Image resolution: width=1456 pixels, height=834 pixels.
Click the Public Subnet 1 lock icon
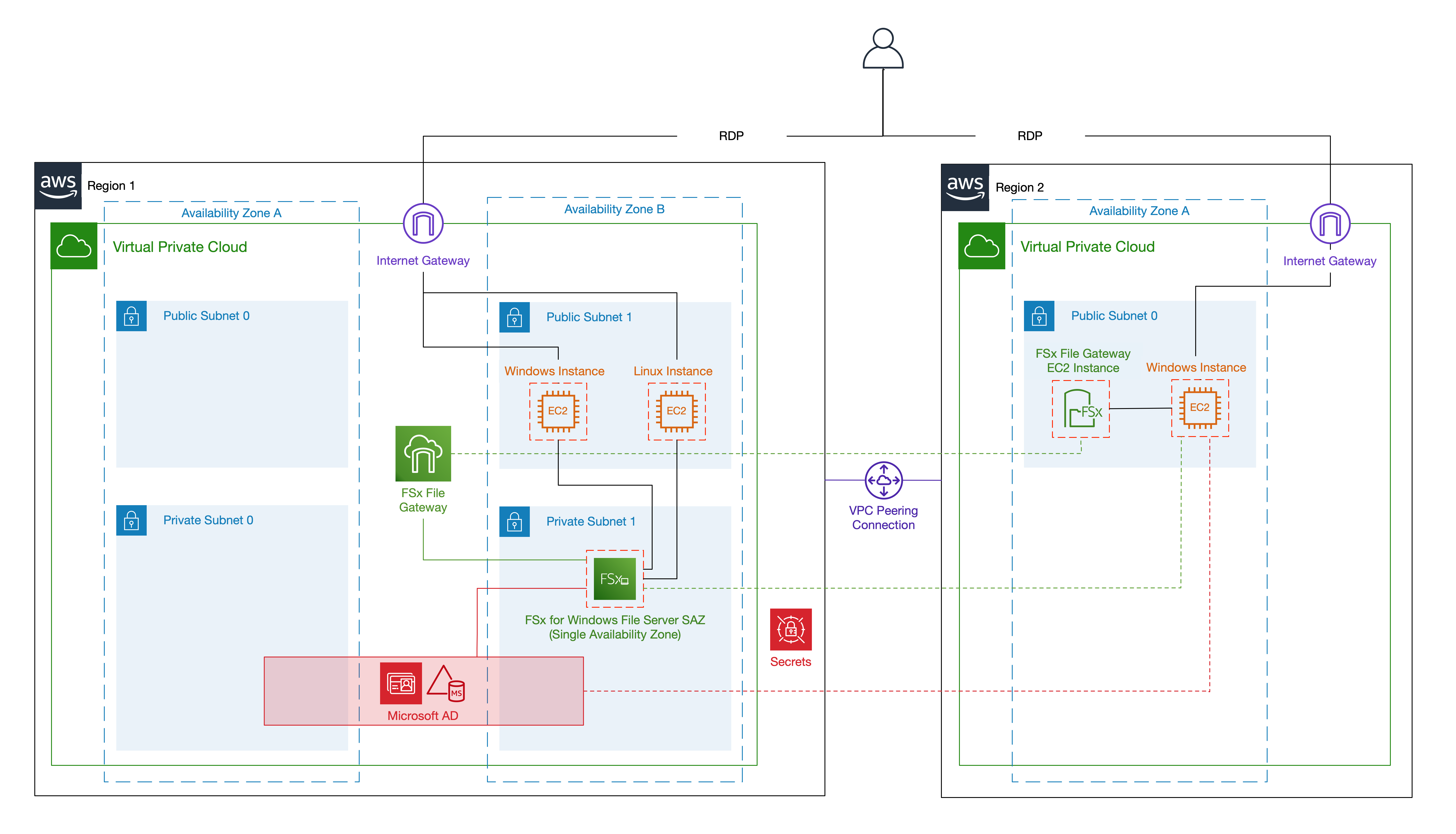(x=515, y=317)
